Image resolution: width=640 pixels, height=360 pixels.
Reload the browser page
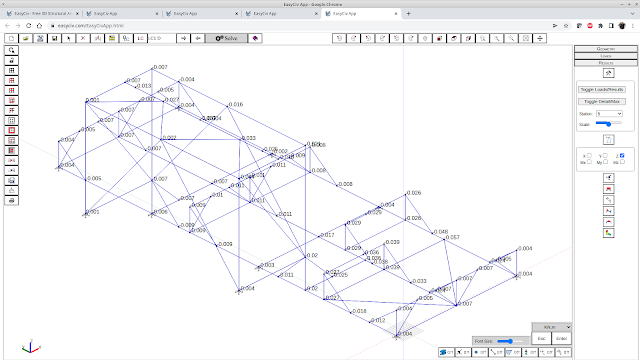[x=29, y=26]
